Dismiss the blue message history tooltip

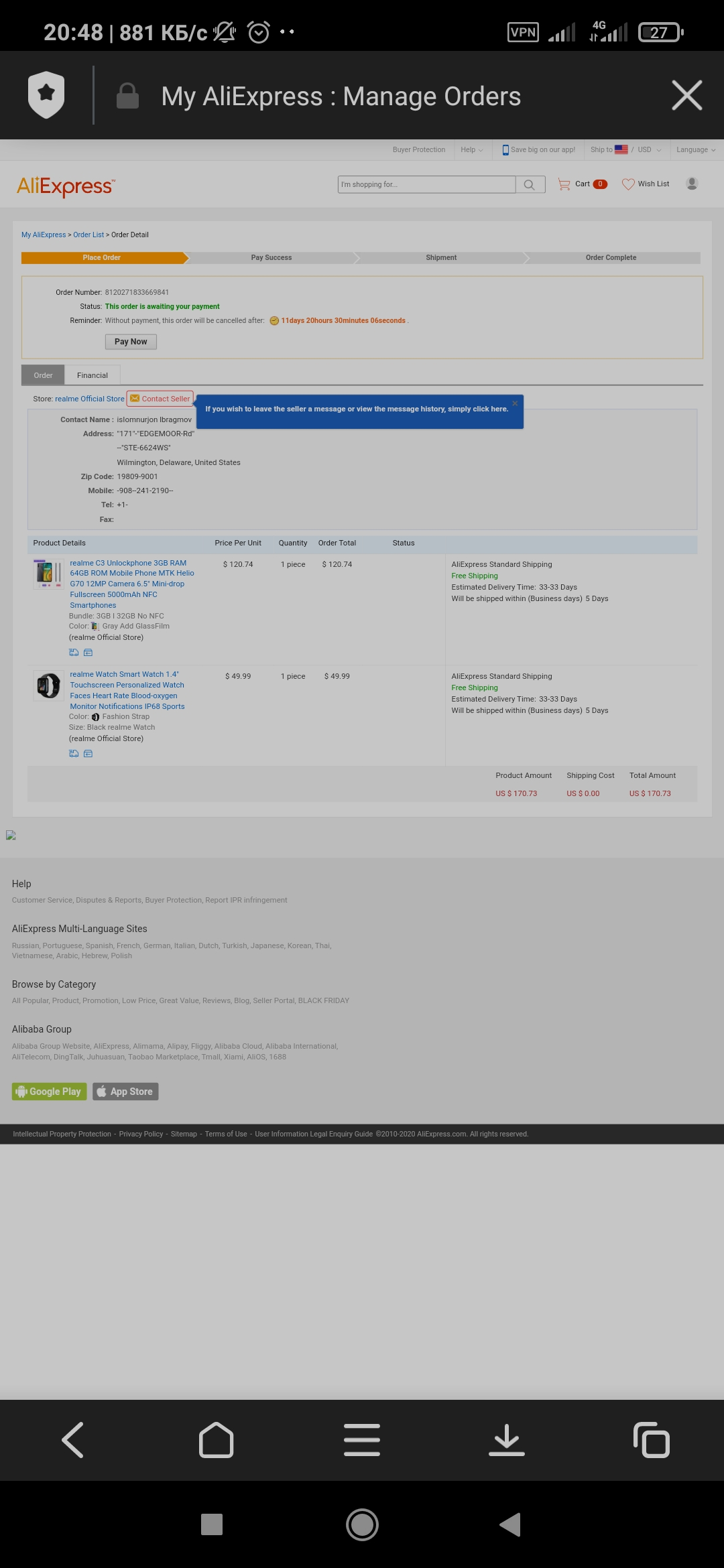tap(515, 403)
